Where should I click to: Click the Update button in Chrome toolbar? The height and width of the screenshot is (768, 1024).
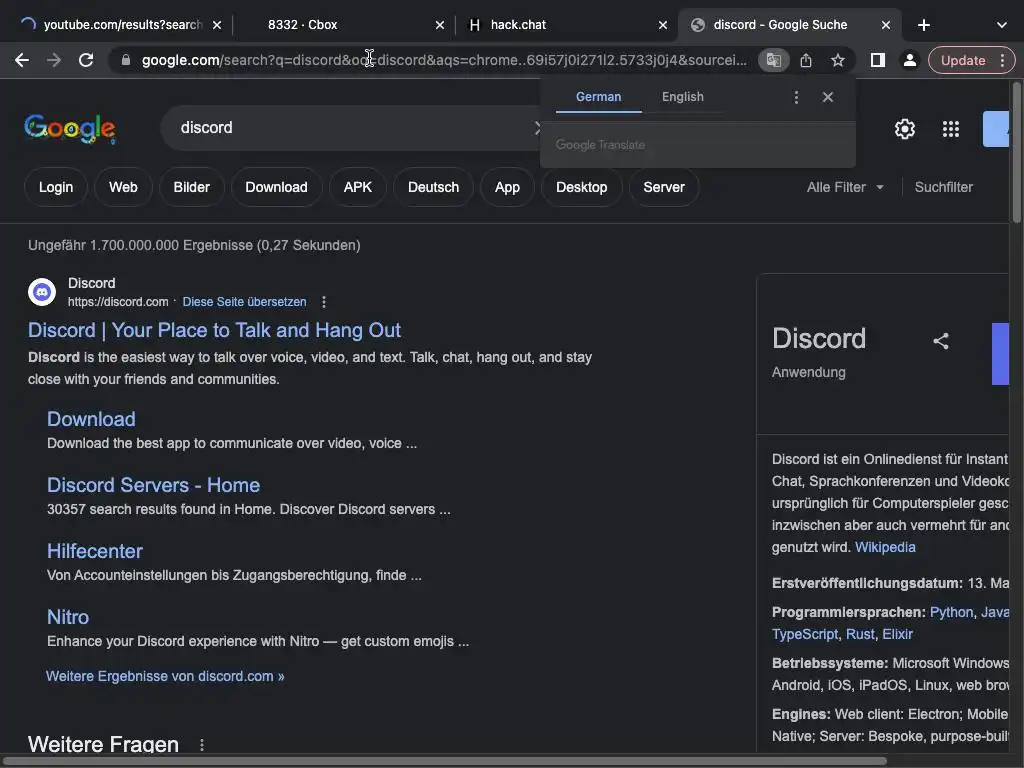963,60
